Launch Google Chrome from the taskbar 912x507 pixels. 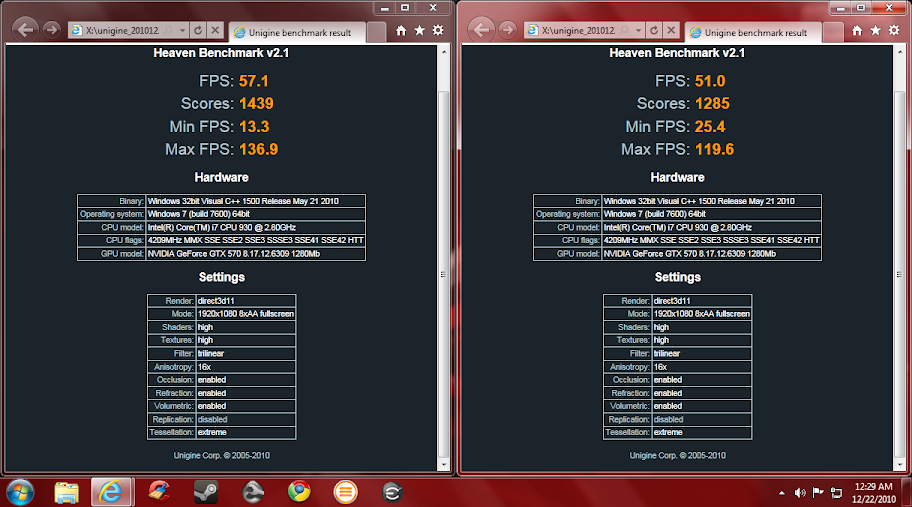299,492
